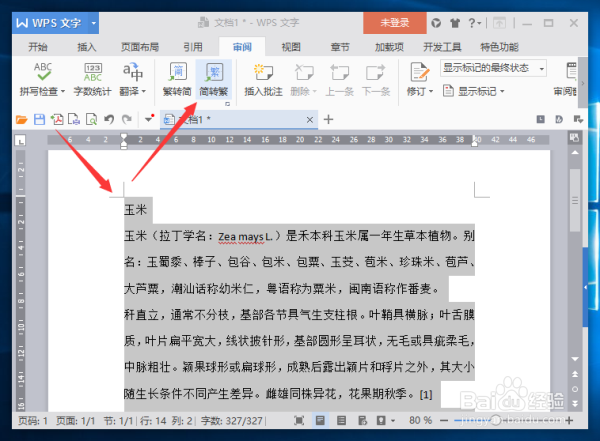Viewport: 600px width, 441px height.
Task: Expand 拼写检查 dropdown arrow
Action: click(63, 91)
